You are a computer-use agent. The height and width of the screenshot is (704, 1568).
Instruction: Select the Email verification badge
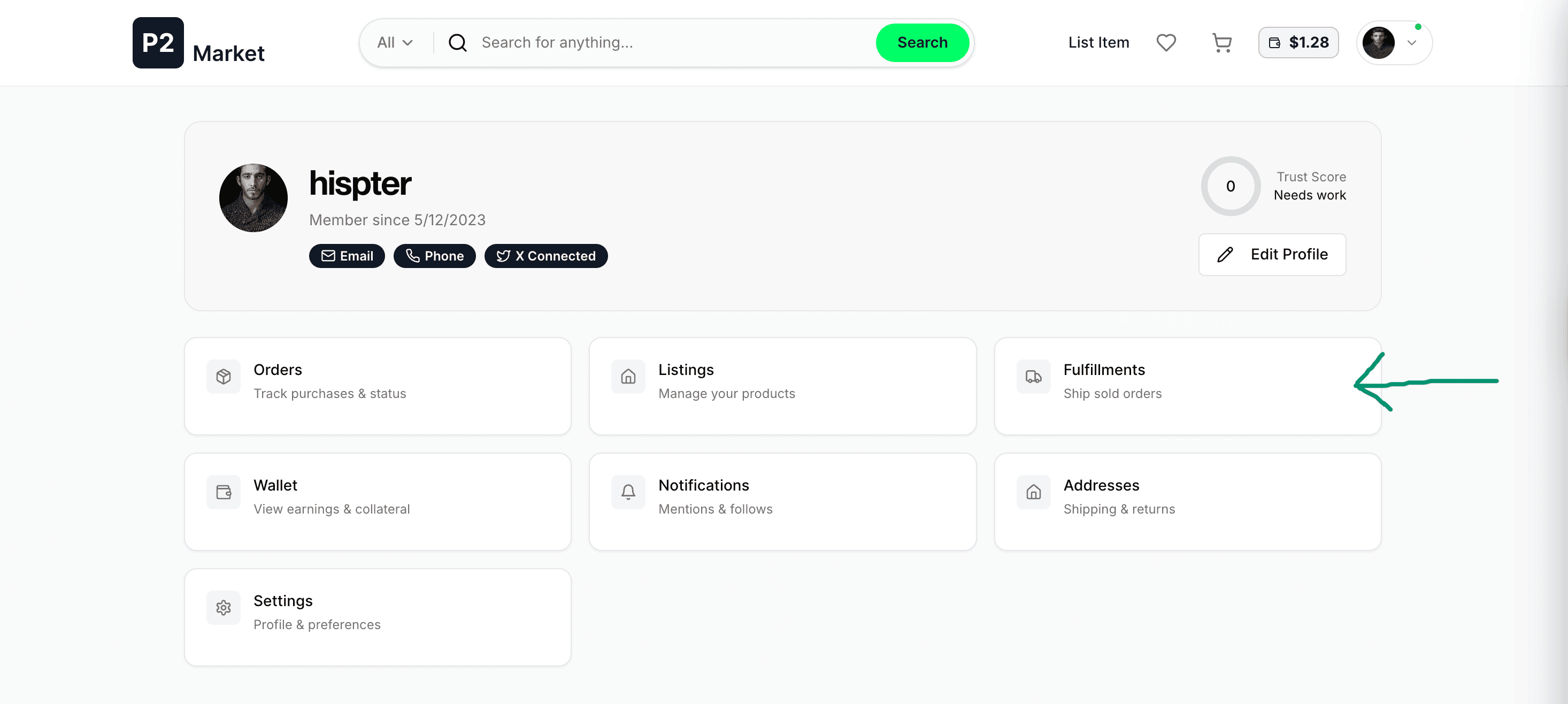tap(347, 256)
